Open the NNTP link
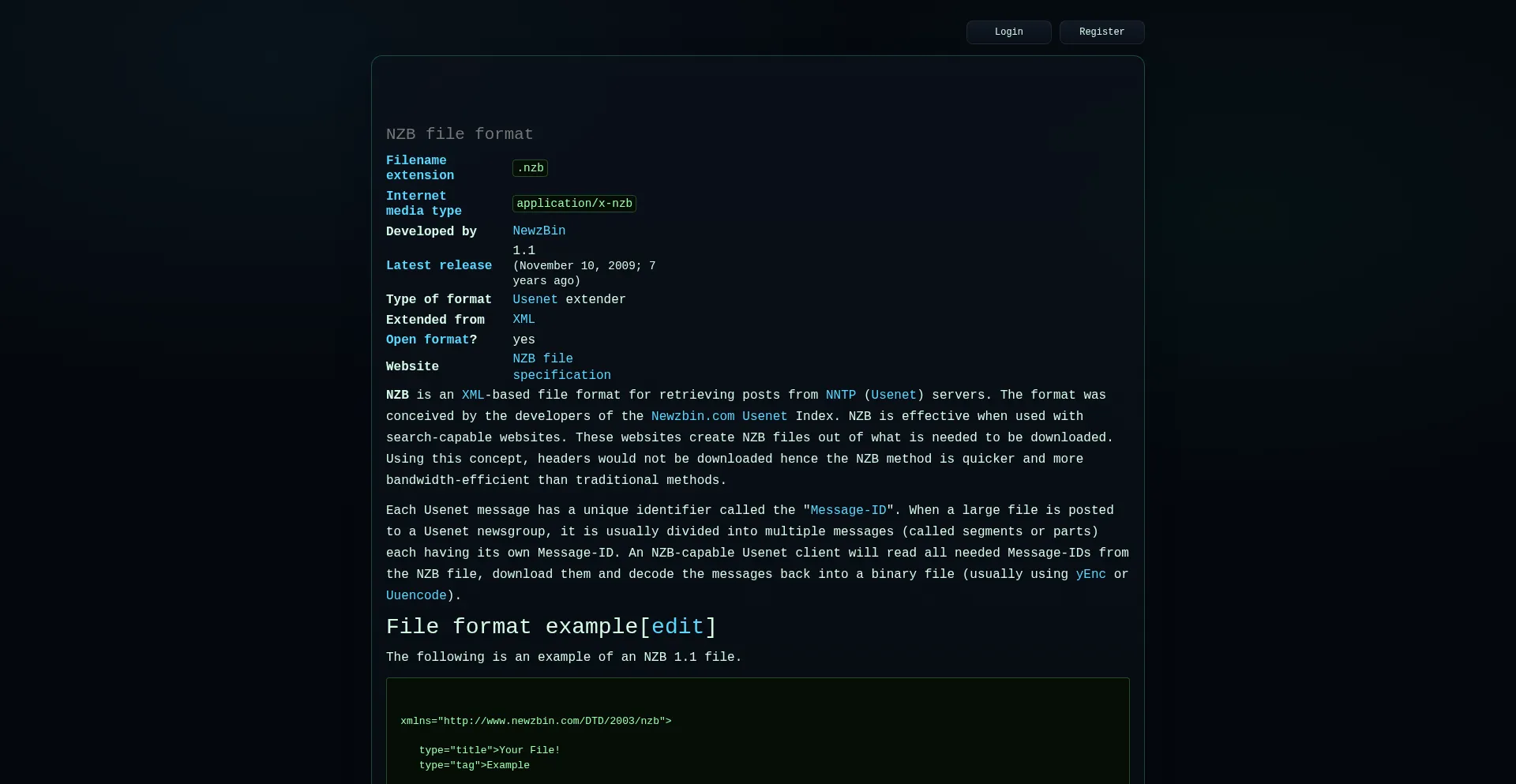Screen dimensions: 1516x784 pyautogui.click(x=841, y=396)
